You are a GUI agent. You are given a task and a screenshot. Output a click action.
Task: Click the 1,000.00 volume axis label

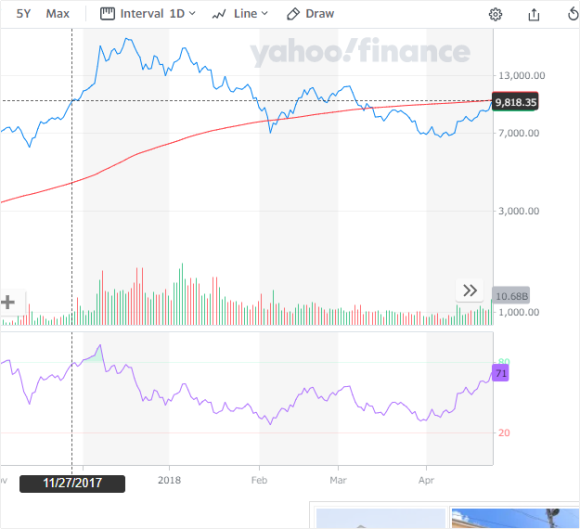(x=519, y=312)
